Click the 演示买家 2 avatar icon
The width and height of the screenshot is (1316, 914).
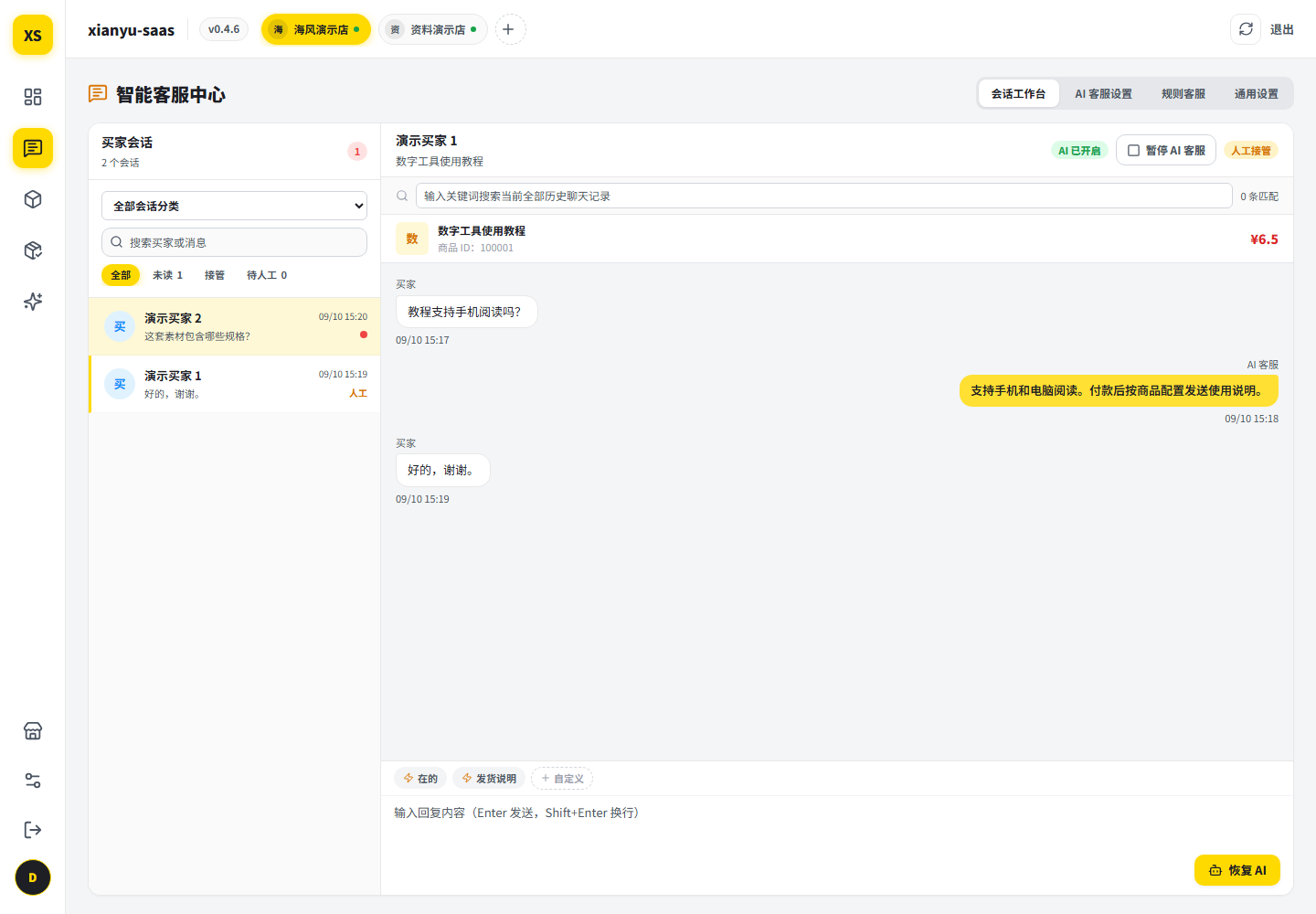tap(120, 326)
